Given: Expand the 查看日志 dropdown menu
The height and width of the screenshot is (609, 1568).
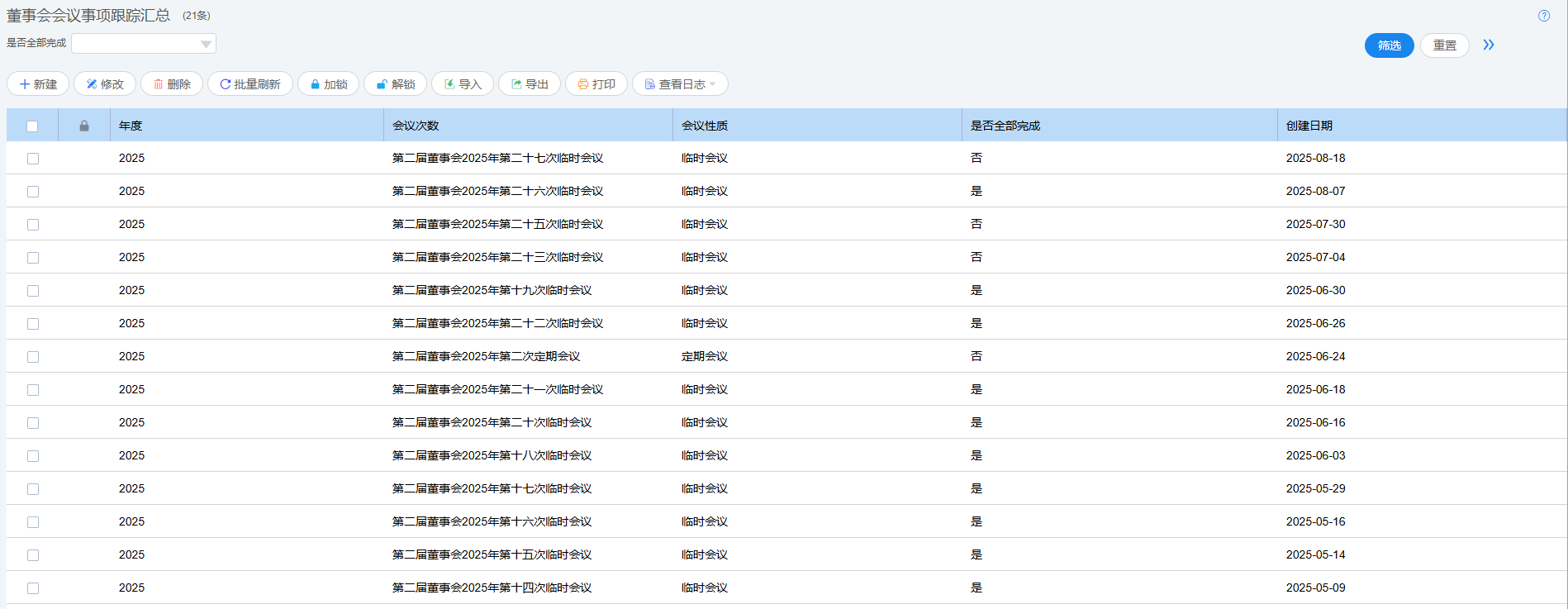Looking at the screenshot, I should click(680, 84).
